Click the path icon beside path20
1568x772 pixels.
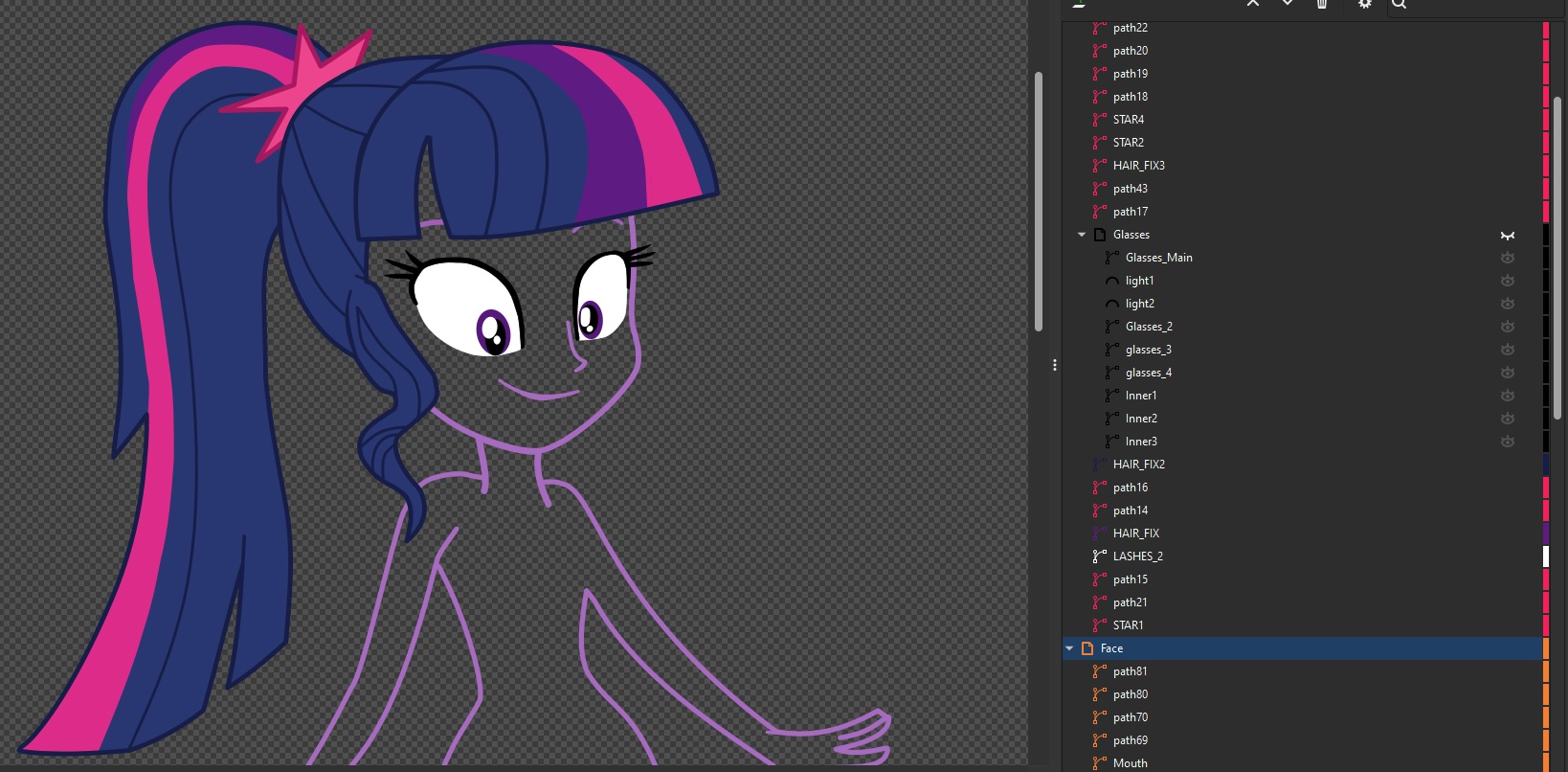pyautogui.click(x=1100, y=51)
